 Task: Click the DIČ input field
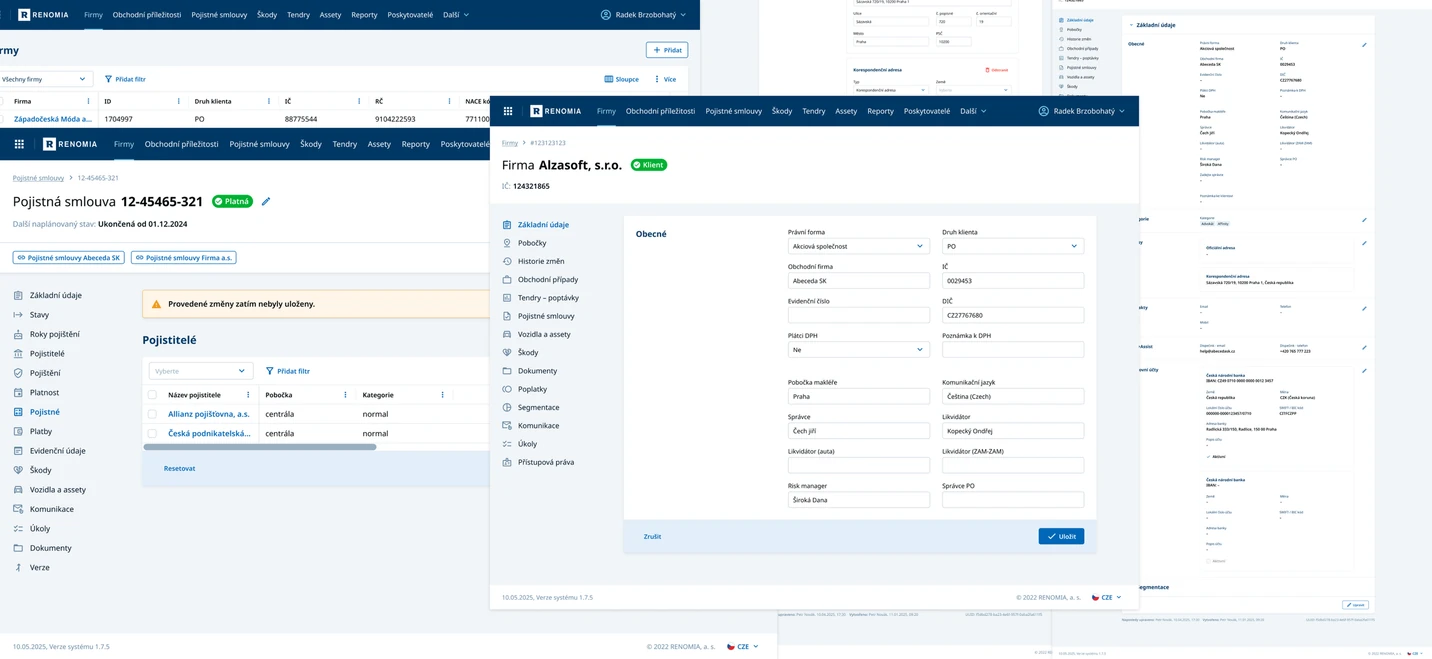[1012, 315]
